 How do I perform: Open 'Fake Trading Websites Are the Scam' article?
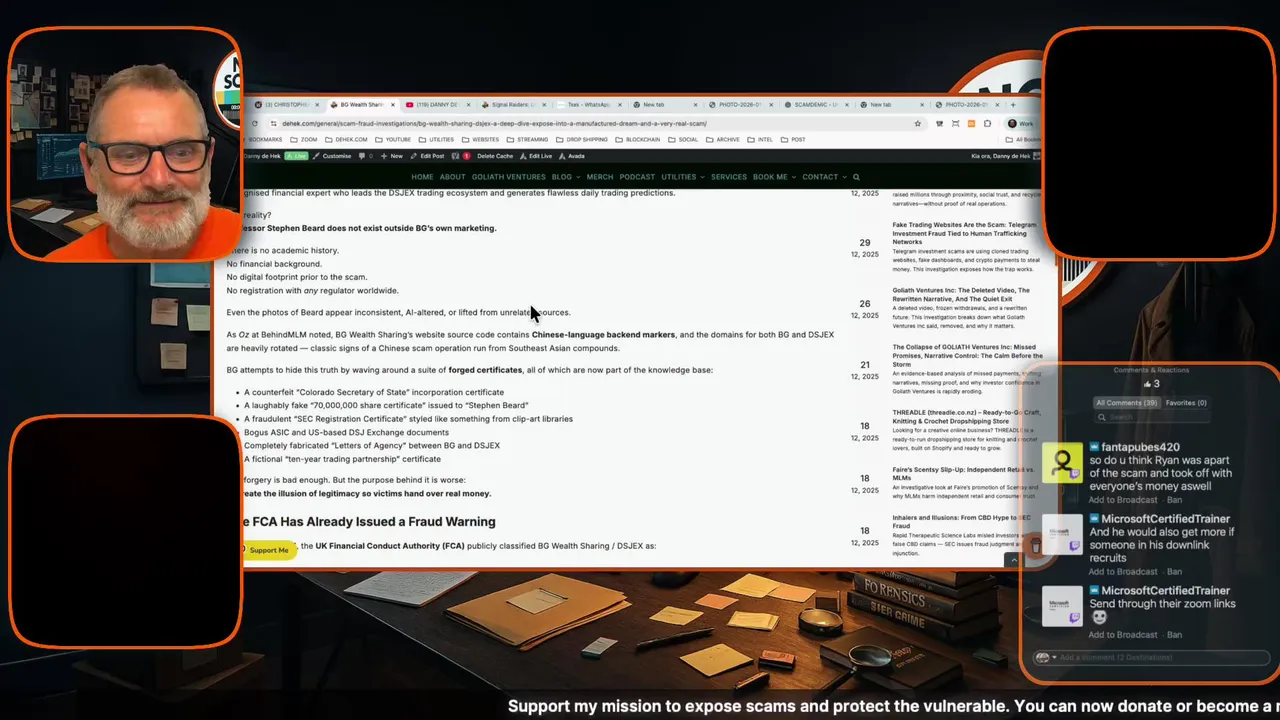pyautogui.click(x=964, y=232)
